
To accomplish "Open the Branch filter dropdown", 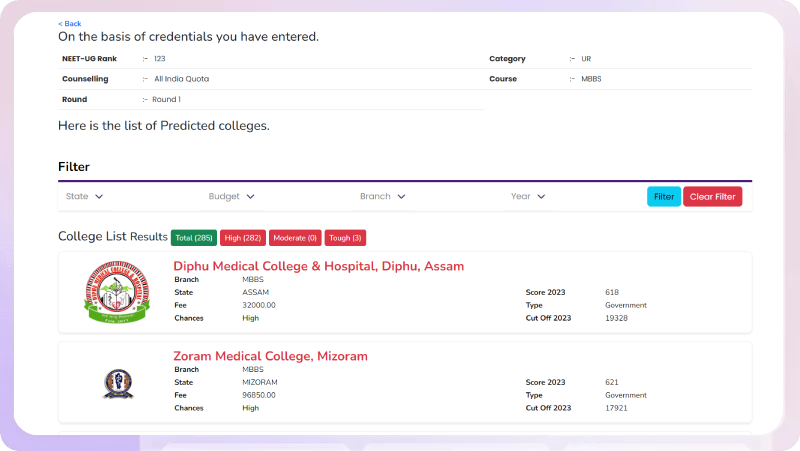I will tap(383, 197).
